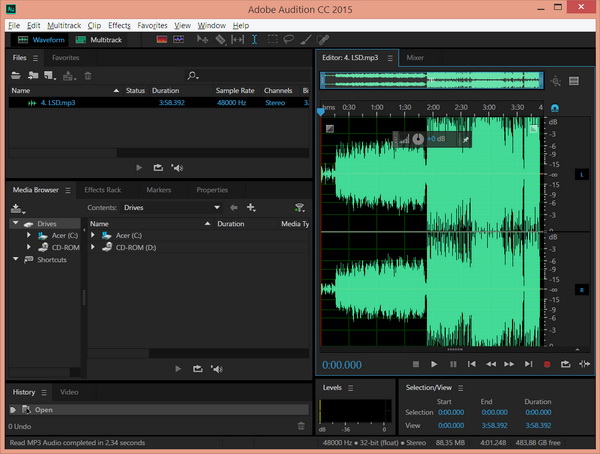600x454 pixels.
Task: Sort files by Sample Rate column
Action: (x=236, y=91)
